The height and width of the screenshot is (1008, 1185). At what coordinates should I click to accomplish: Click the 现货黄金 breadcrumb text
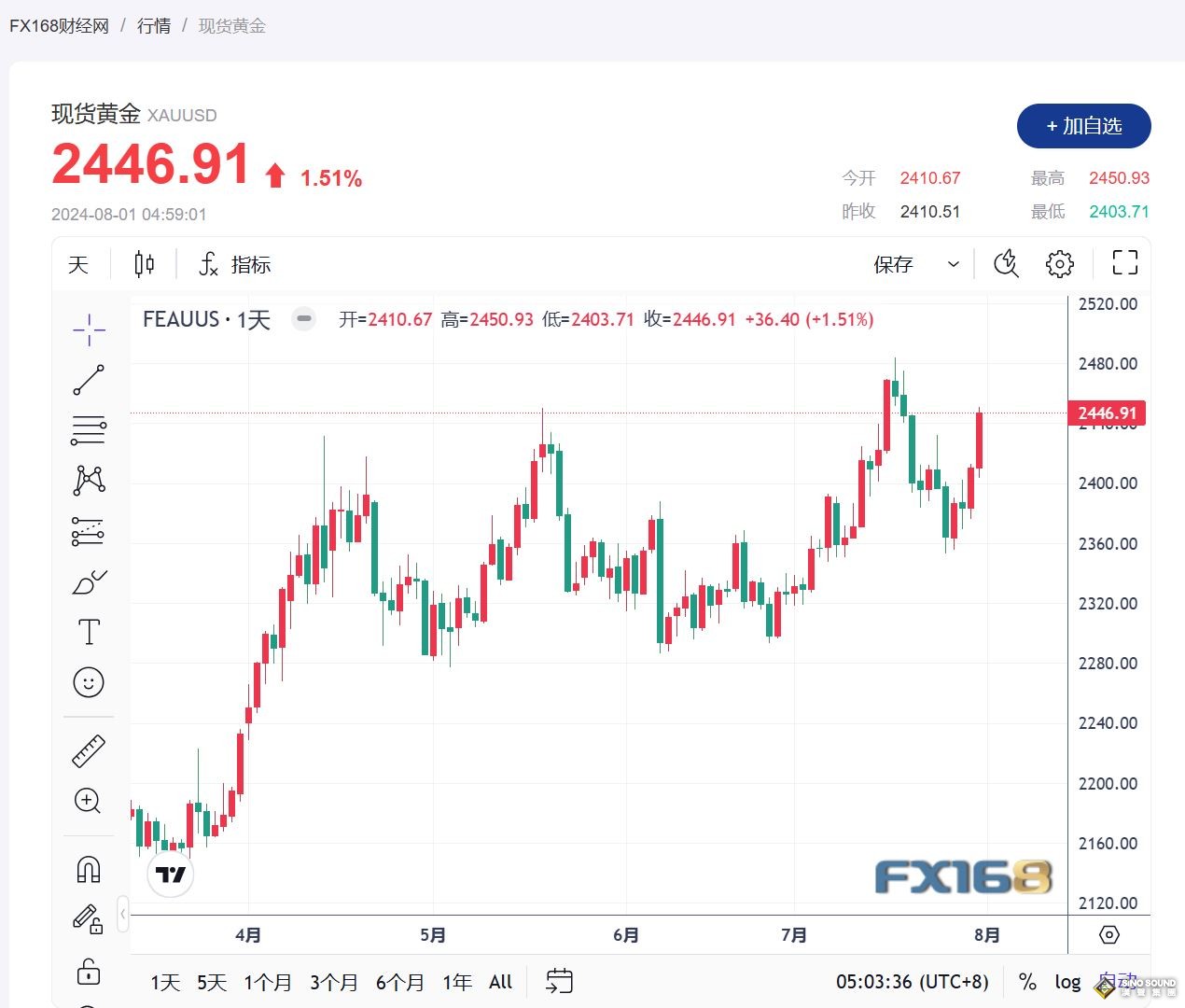pos(232,26)
